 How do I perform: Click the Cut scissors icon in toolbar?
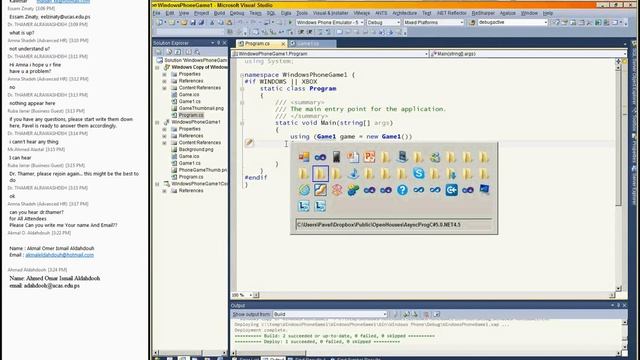212,22
